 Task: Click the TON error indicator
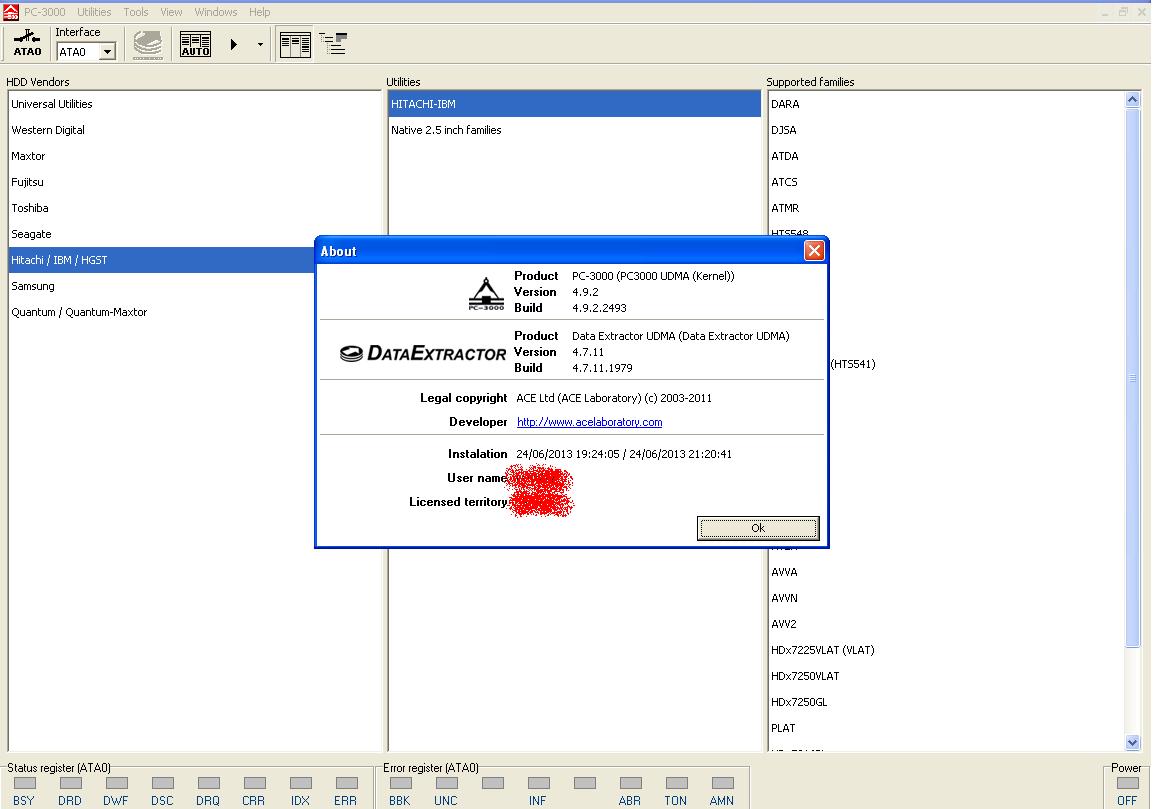677,783
